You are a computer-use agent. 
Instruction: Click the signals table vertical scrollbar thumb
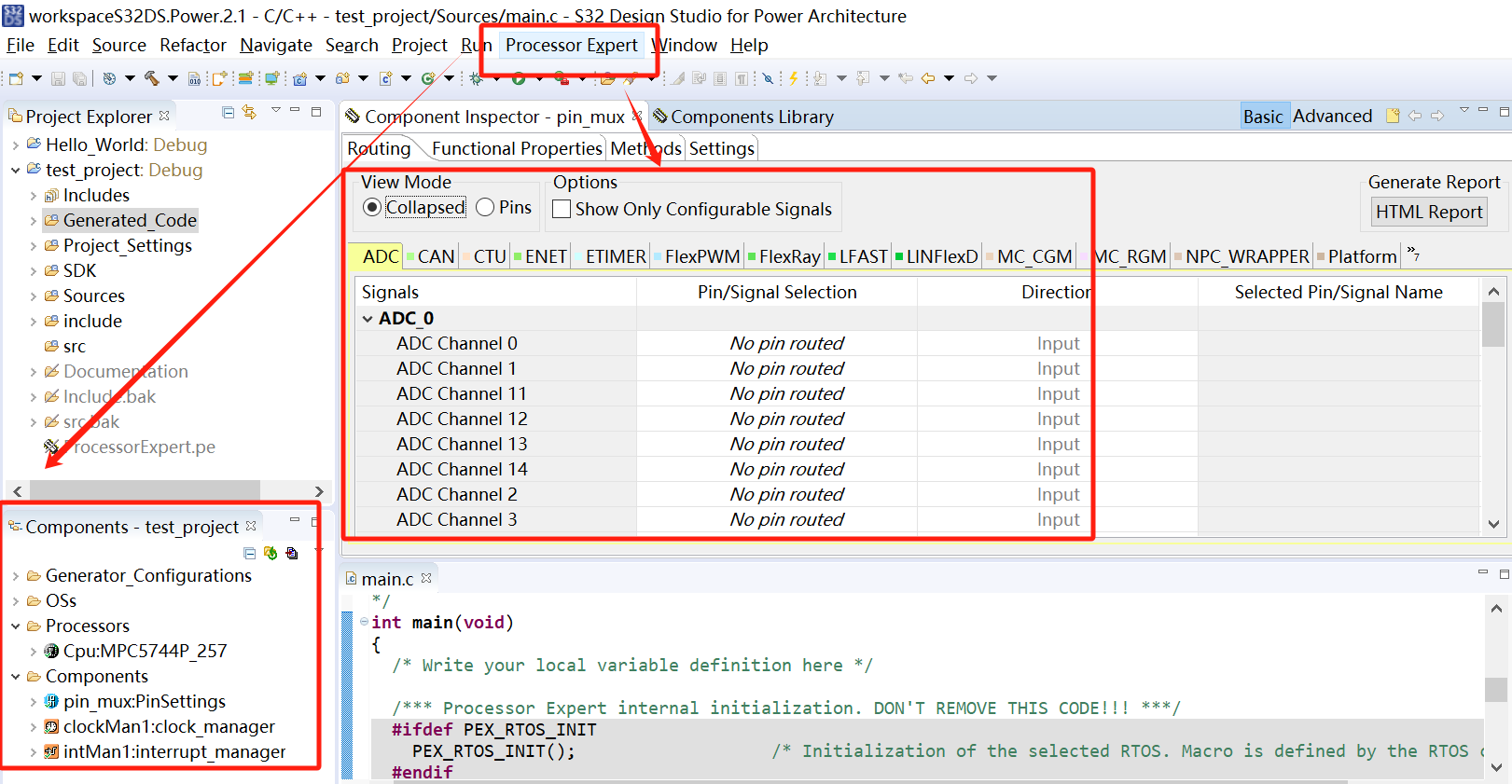(x=1493, y=324)
